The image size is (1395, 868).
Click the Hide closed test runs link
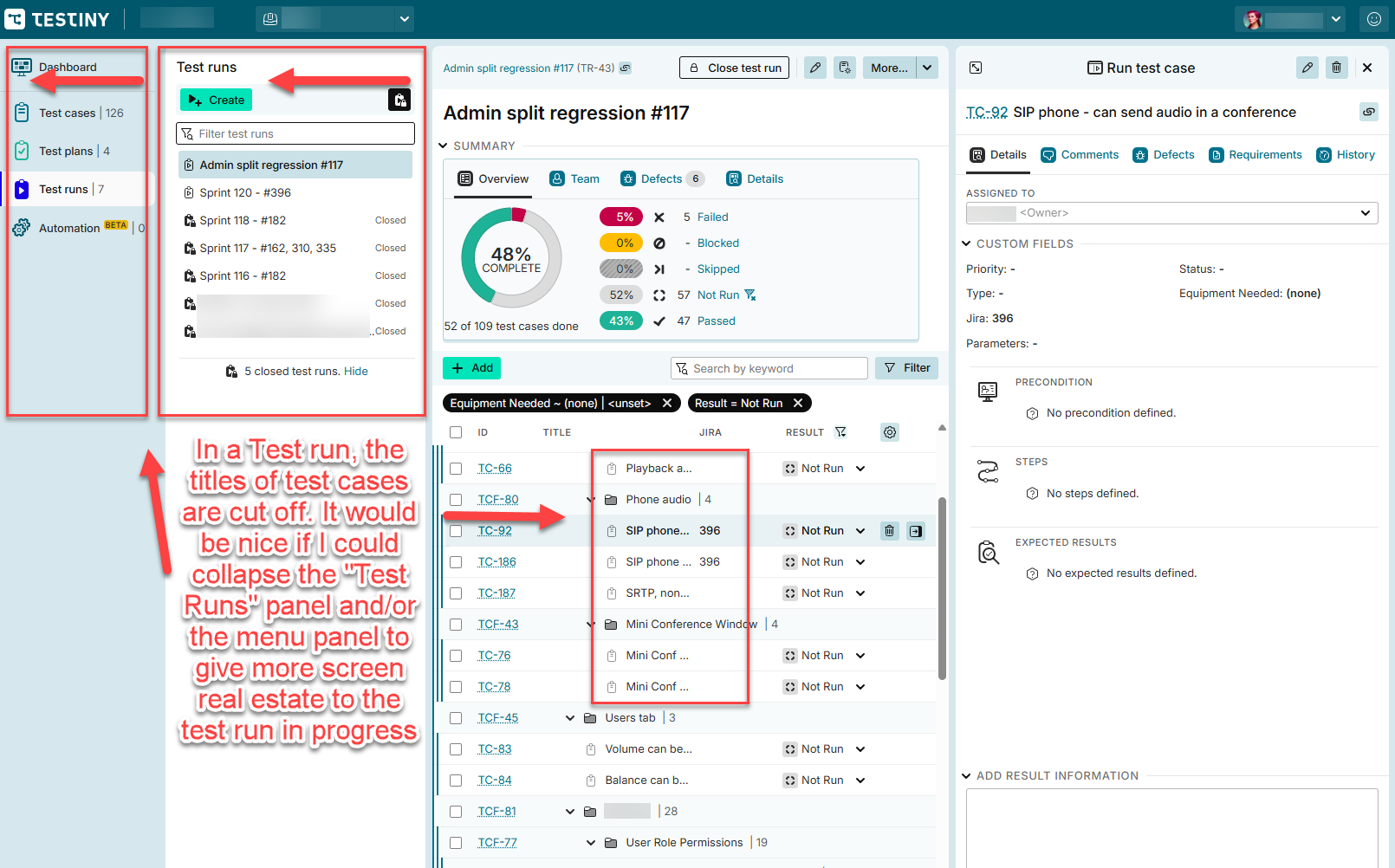tap(356, 372)
